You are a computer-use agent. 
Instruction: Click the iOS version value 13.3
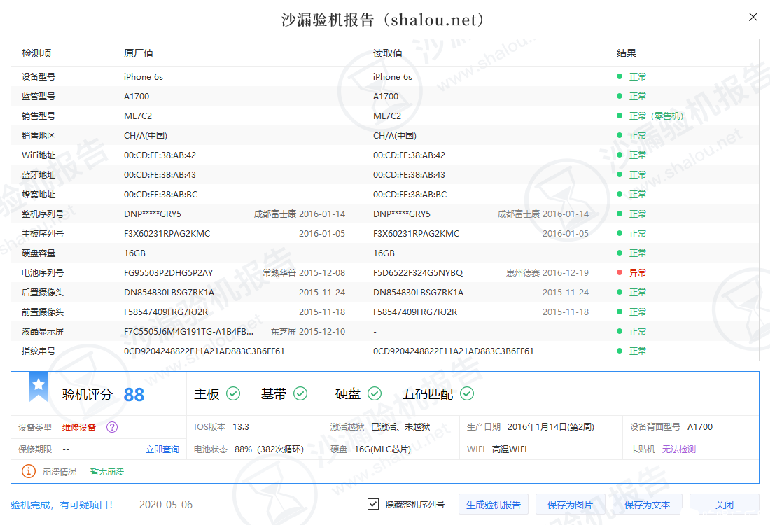pyautogui.click(x=241, y=427)
